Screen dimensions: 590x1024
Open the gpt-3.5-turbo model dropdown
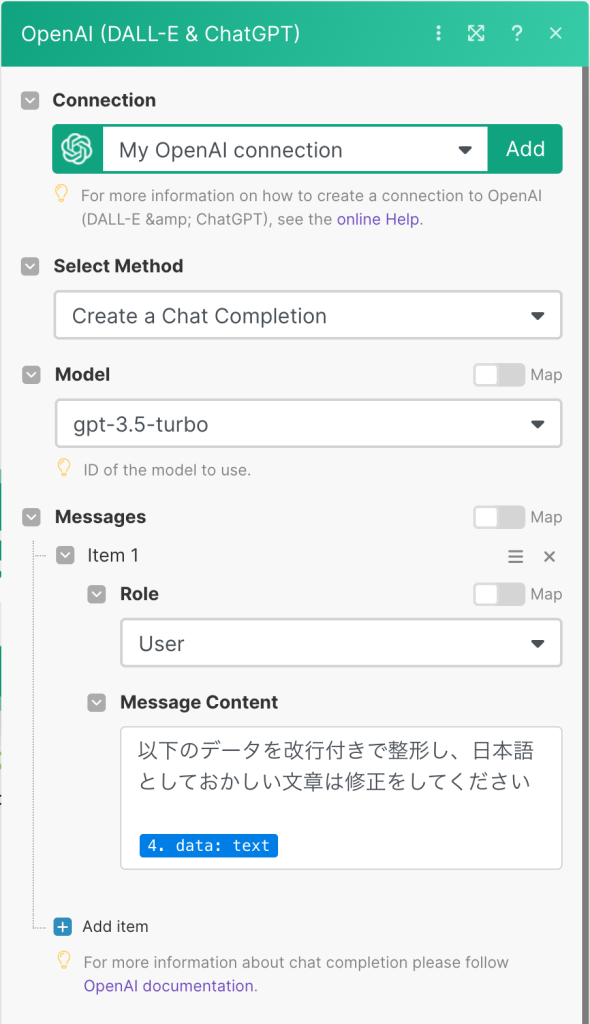(x=308, y=424)
